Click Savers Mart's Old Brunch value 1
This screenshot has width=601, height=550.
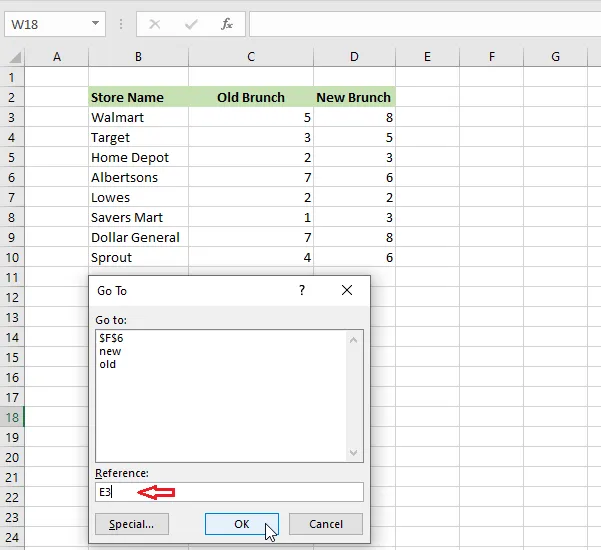(251, 217)
